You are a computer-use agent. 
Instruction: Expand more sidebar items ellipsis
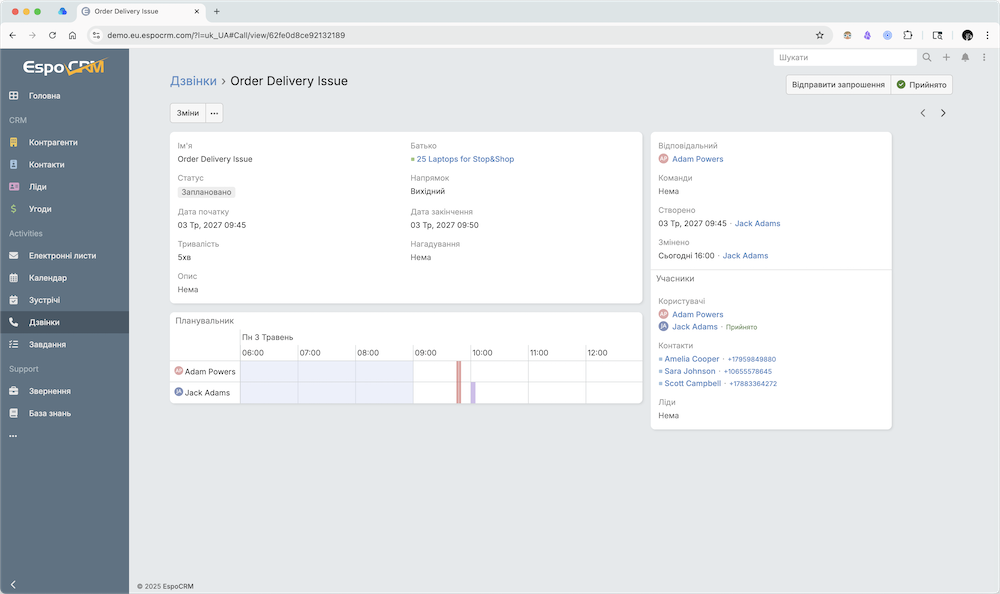coord(13,436)
